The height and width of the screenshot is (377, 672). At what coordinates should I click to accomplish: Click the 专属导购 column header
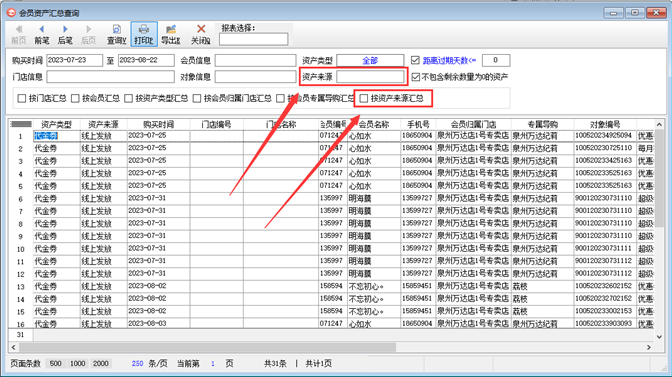(x=542, y=125)
